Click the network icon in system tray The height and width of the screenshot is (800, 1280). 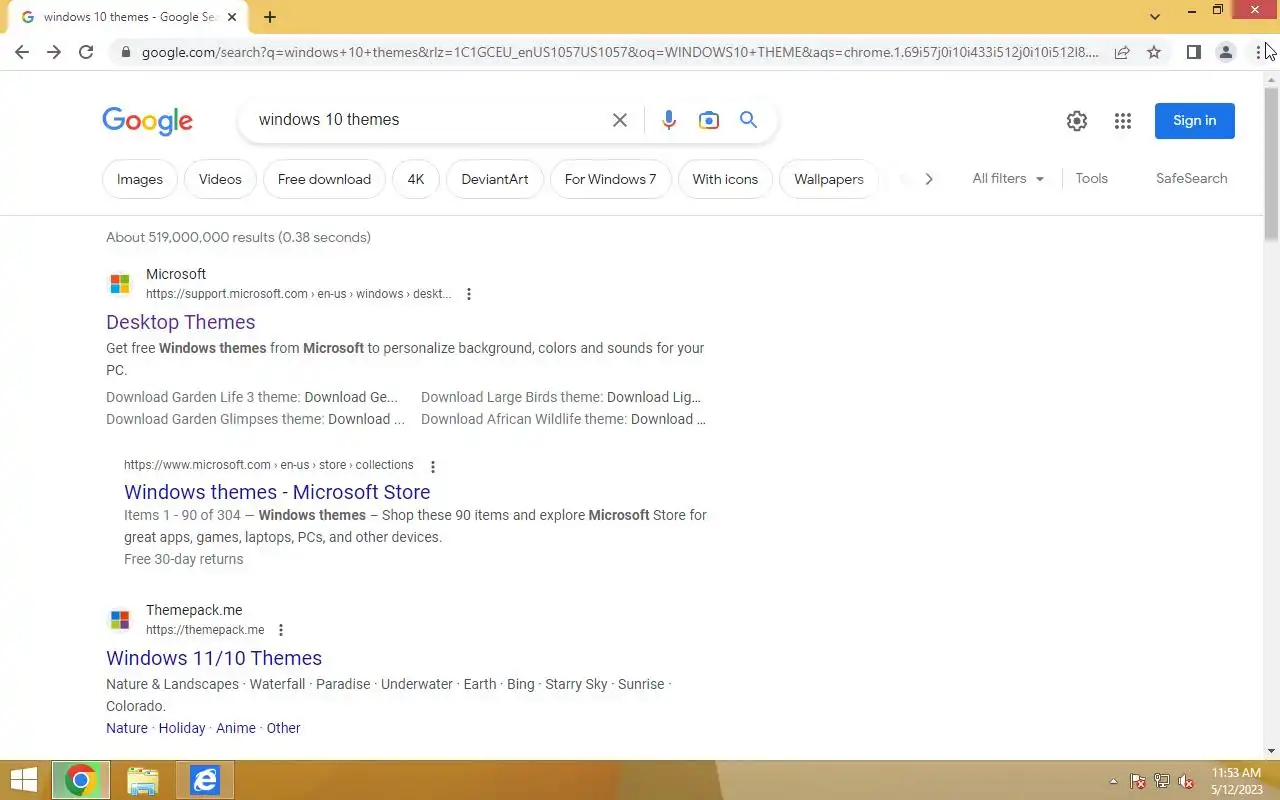click(x=1162, y=781)
